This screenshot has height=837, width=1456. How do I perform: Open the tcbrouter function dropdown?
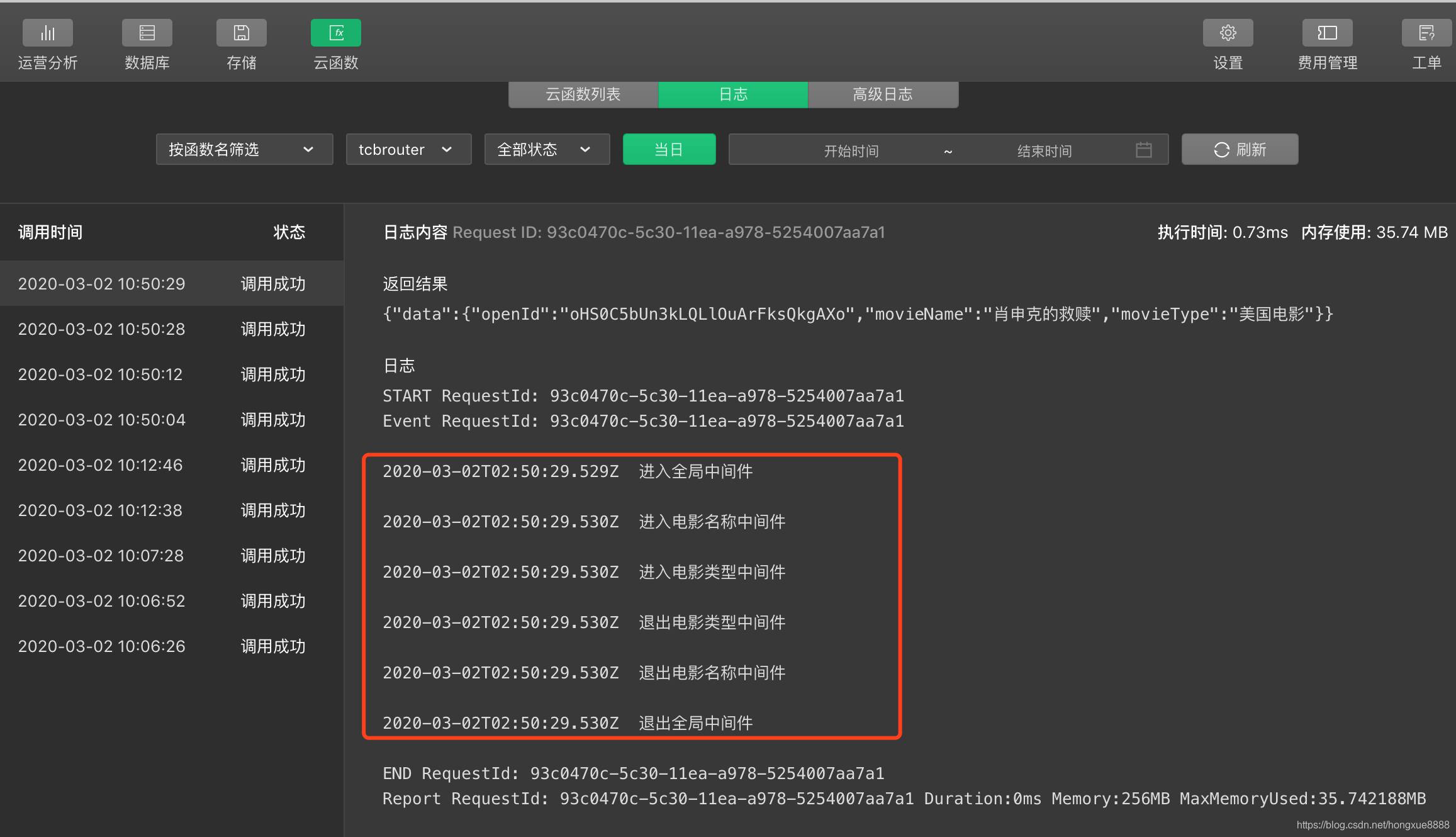[x=408, y=149]
